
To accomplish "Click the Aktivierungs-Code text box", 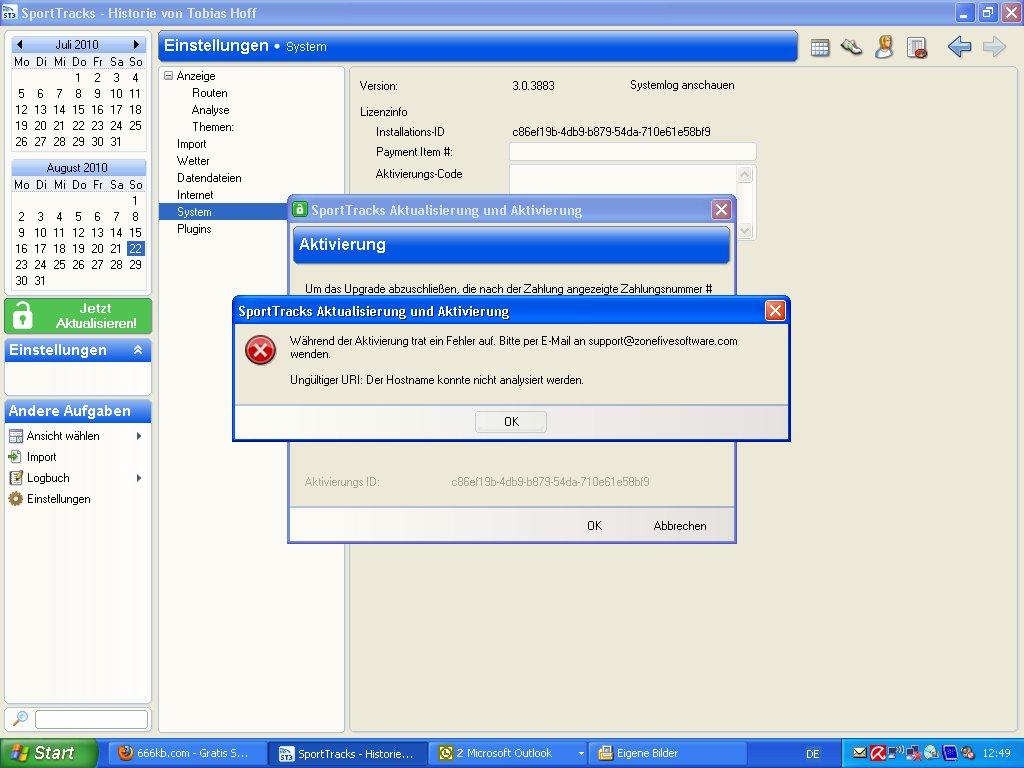I will click(x=623, y=180).
